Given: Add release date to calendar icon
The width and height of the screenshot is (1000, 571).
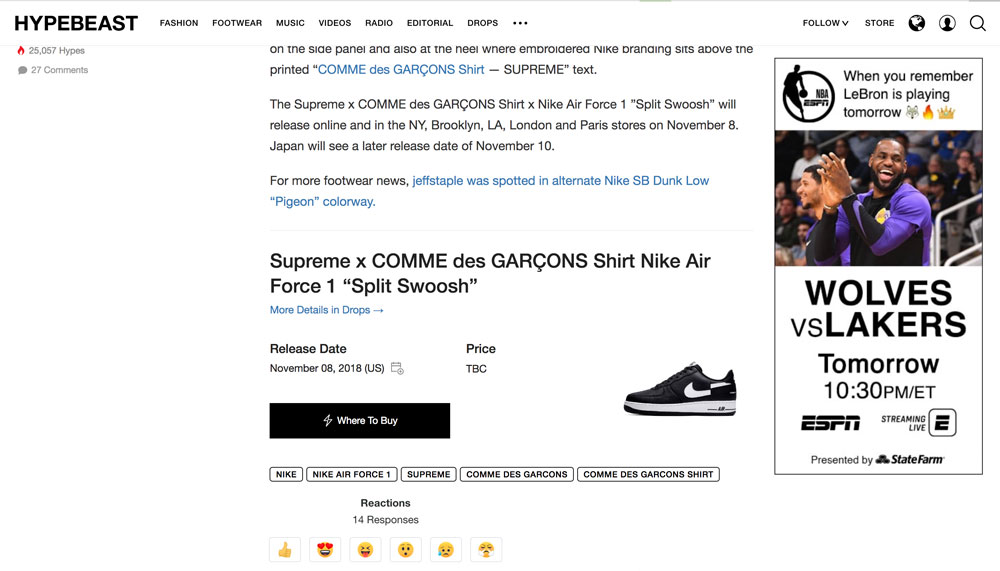Looking at the screenshot, I should click(397, 368).
